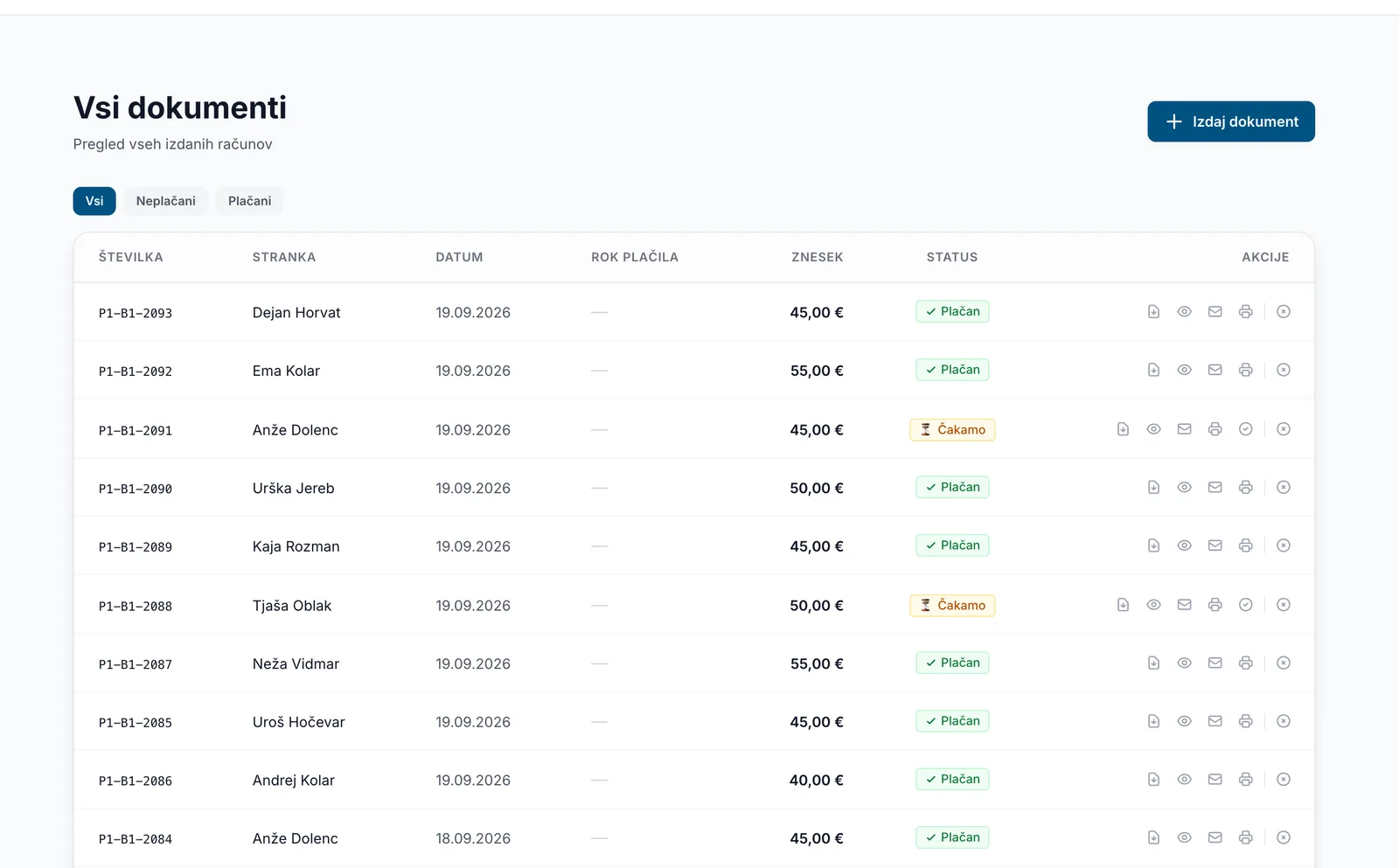Switch to the Neplačani filter tab

[165, 201]
